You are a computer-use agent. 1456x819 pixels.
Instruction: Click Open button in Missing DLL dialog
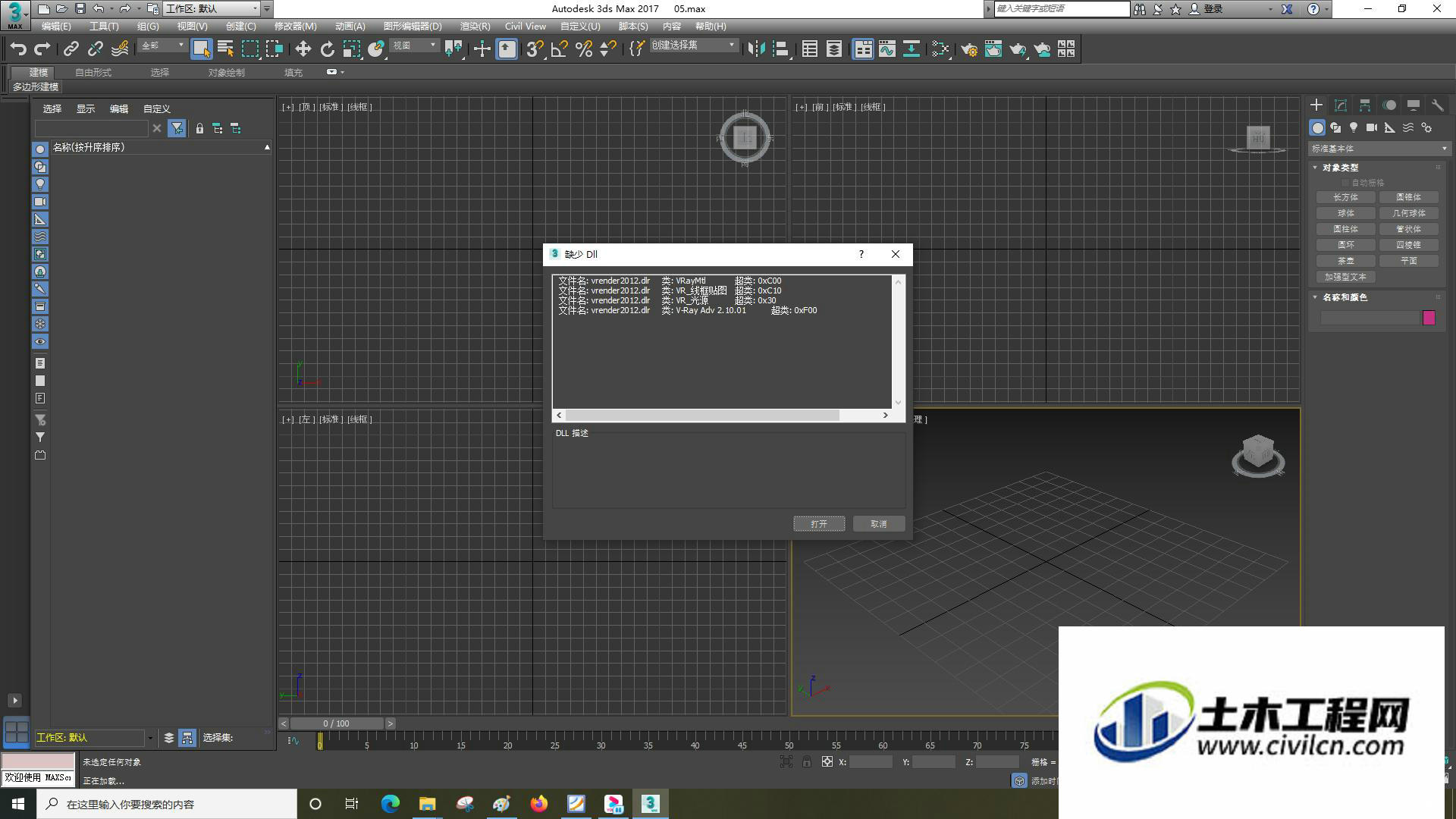(x=819, y=524)
